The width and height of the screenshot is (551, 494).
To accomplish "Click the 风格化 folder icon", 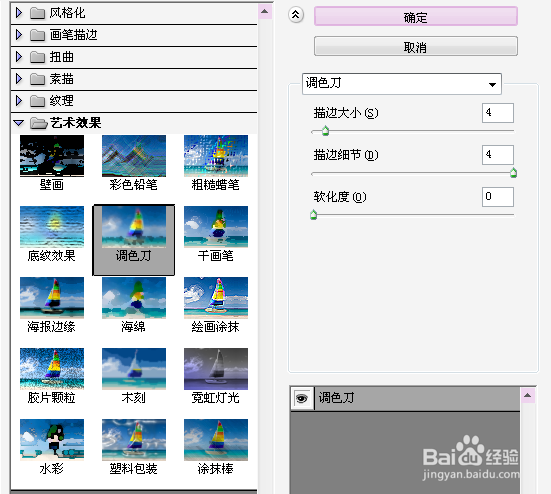I will tap(37, 13).
